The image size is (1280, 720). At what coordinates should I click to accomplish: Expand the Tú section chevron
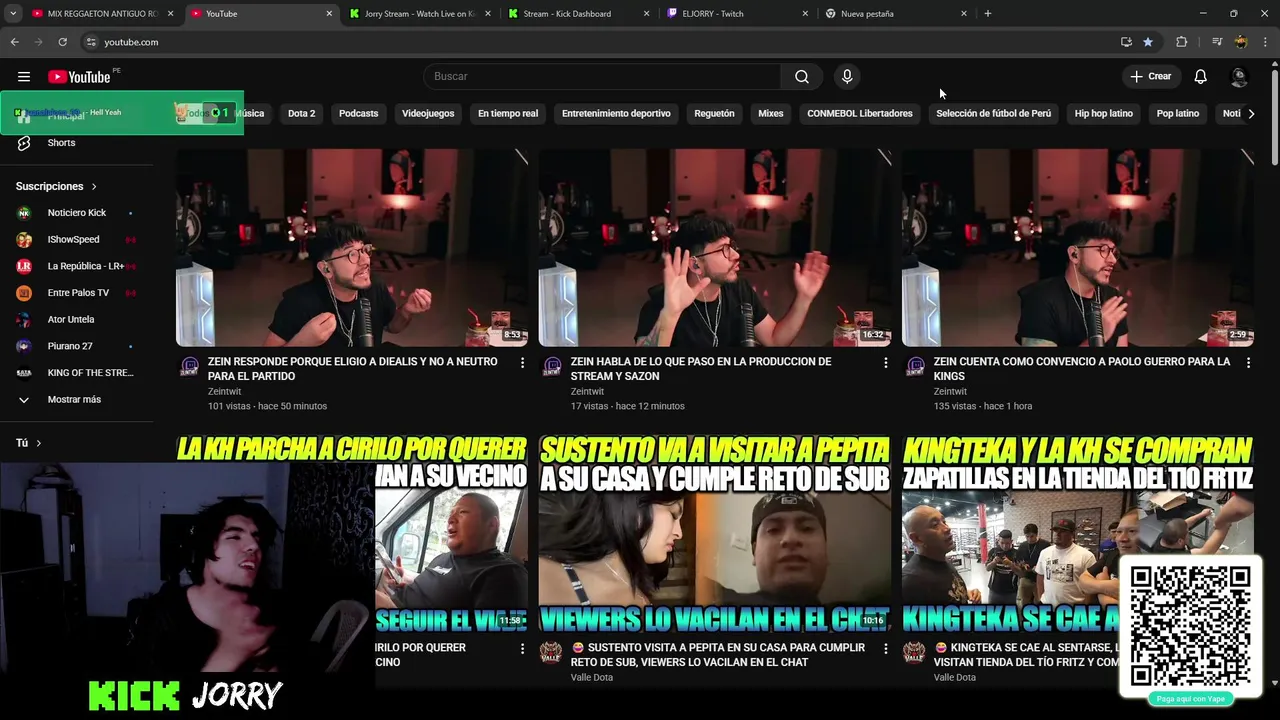coord(39,443)
